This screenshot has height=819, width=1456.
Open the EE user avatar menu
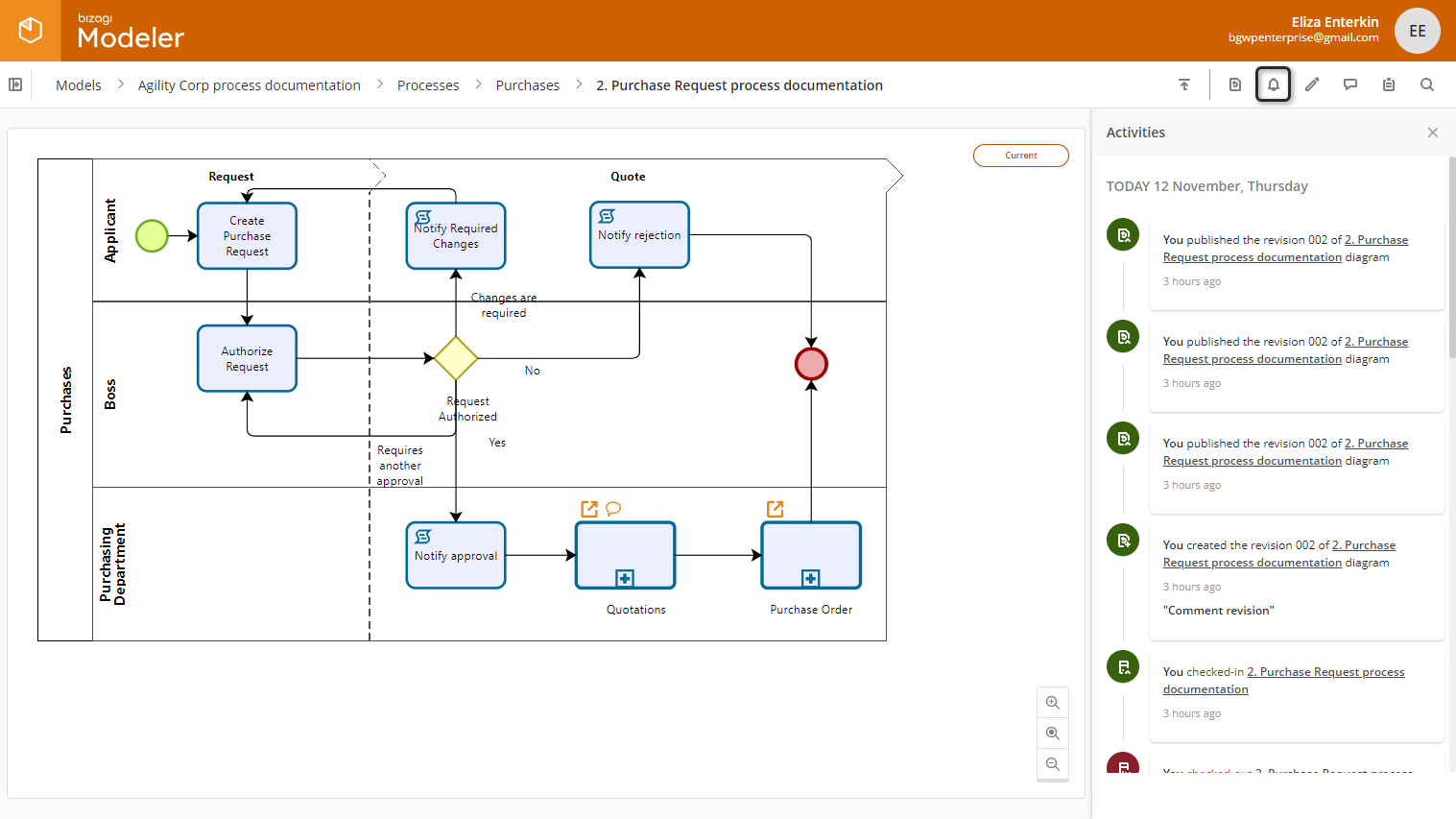pyautogui.click(x=1417, y=31)
